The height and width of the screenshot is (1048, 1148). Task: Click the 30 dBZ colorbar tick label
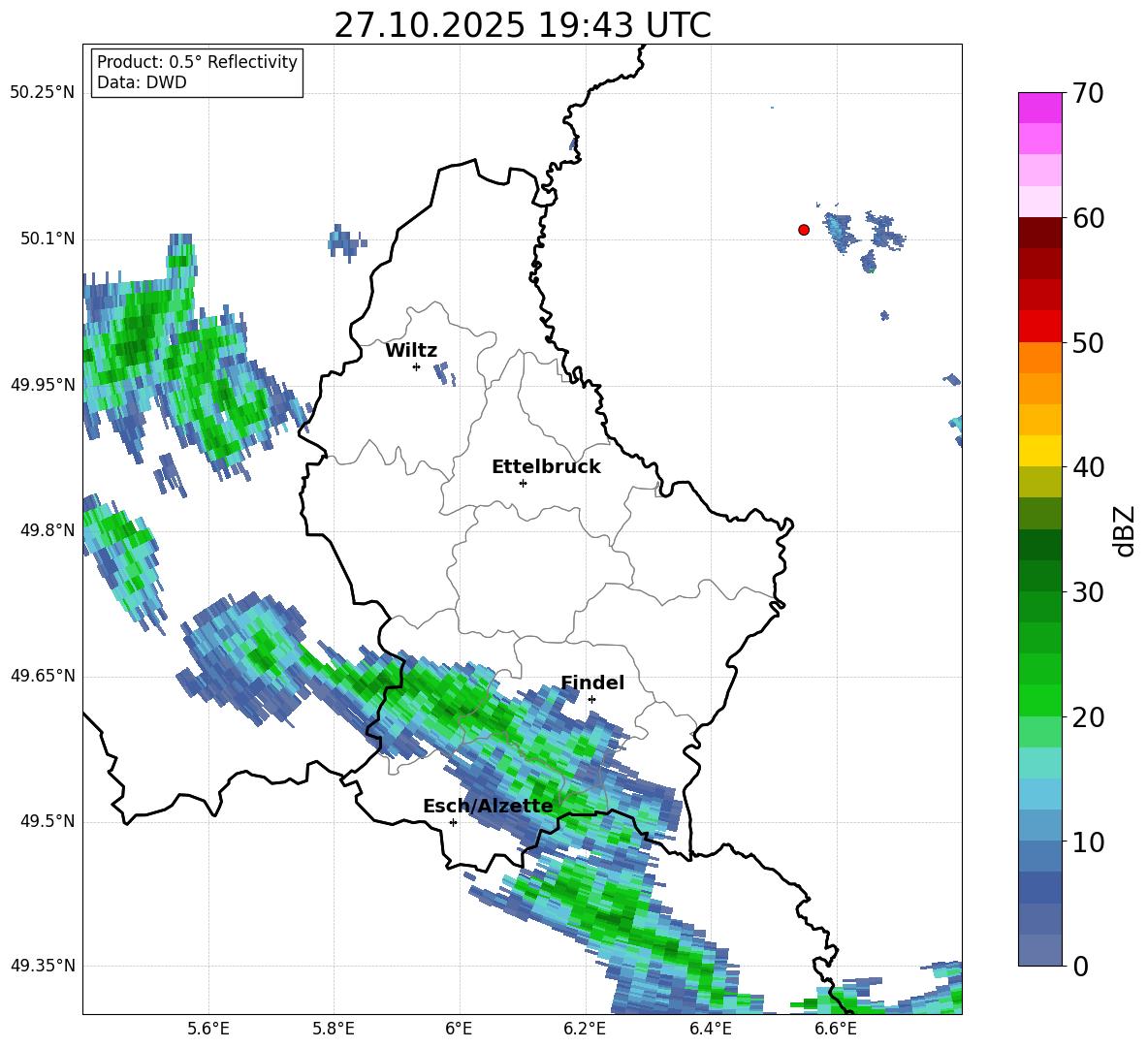point(1088,592)
